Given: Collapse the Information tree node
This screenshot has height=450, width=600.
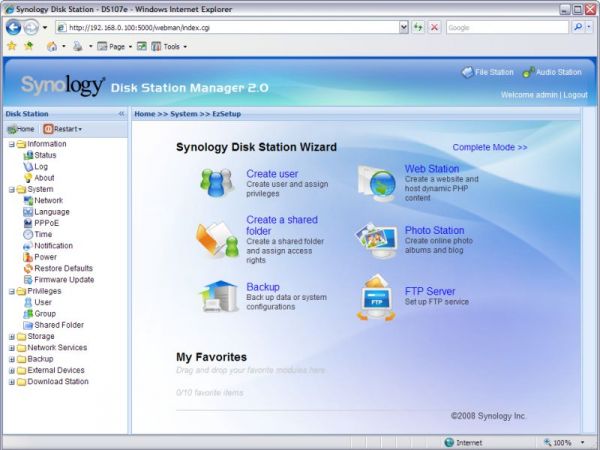Looking at the screenshot, I should pyautogui.click(x=11, y=144).
